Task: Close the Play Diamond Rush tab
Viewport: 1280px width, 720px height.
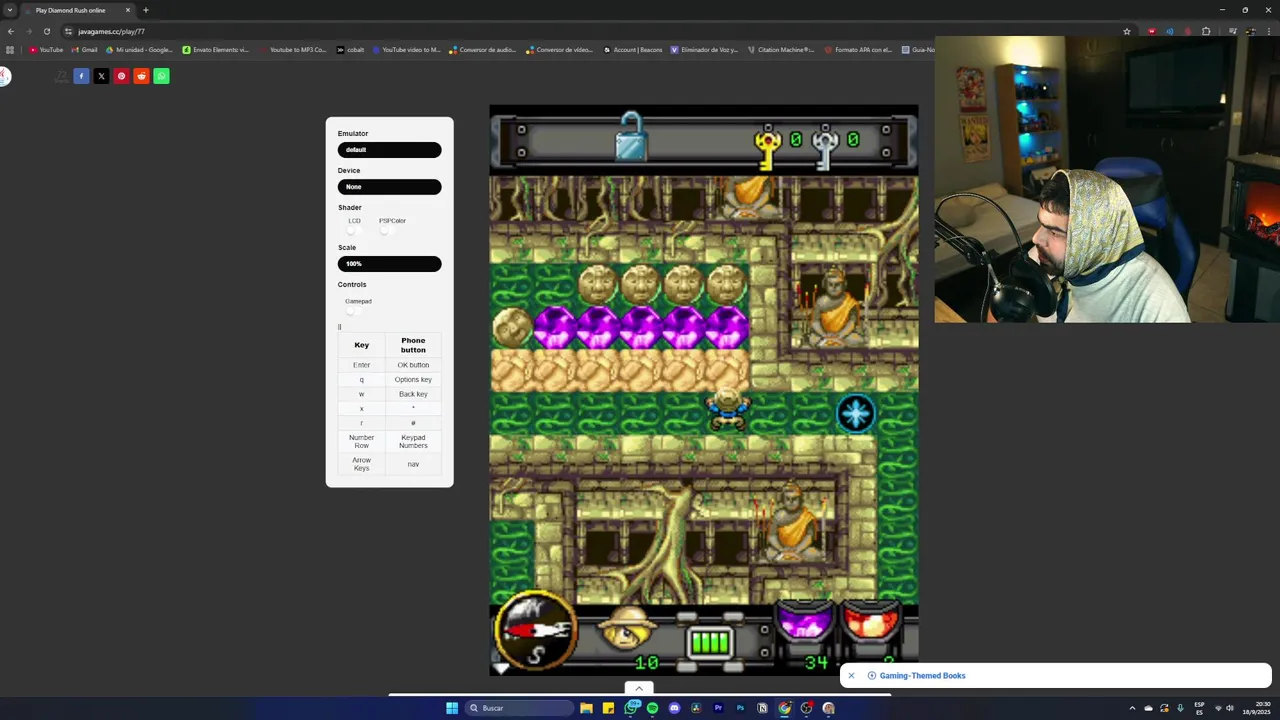Action: pos(128,10)
